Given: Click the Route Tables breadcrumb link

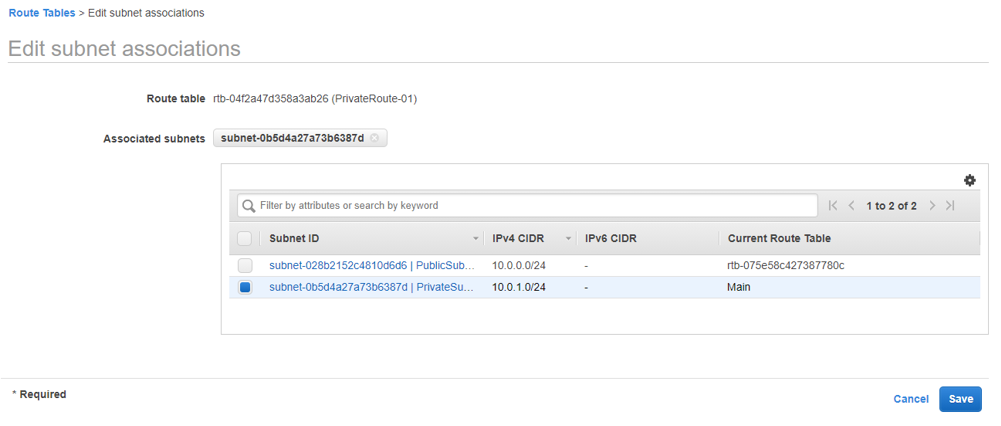Looking at the screenshot, I should [40, 13].
